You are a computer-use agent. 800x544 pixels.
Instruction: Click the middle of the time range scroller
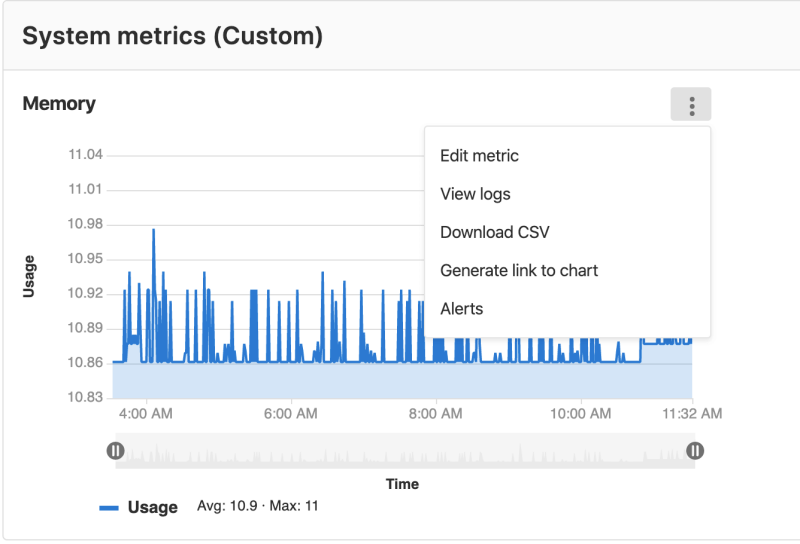coord(405,451)
